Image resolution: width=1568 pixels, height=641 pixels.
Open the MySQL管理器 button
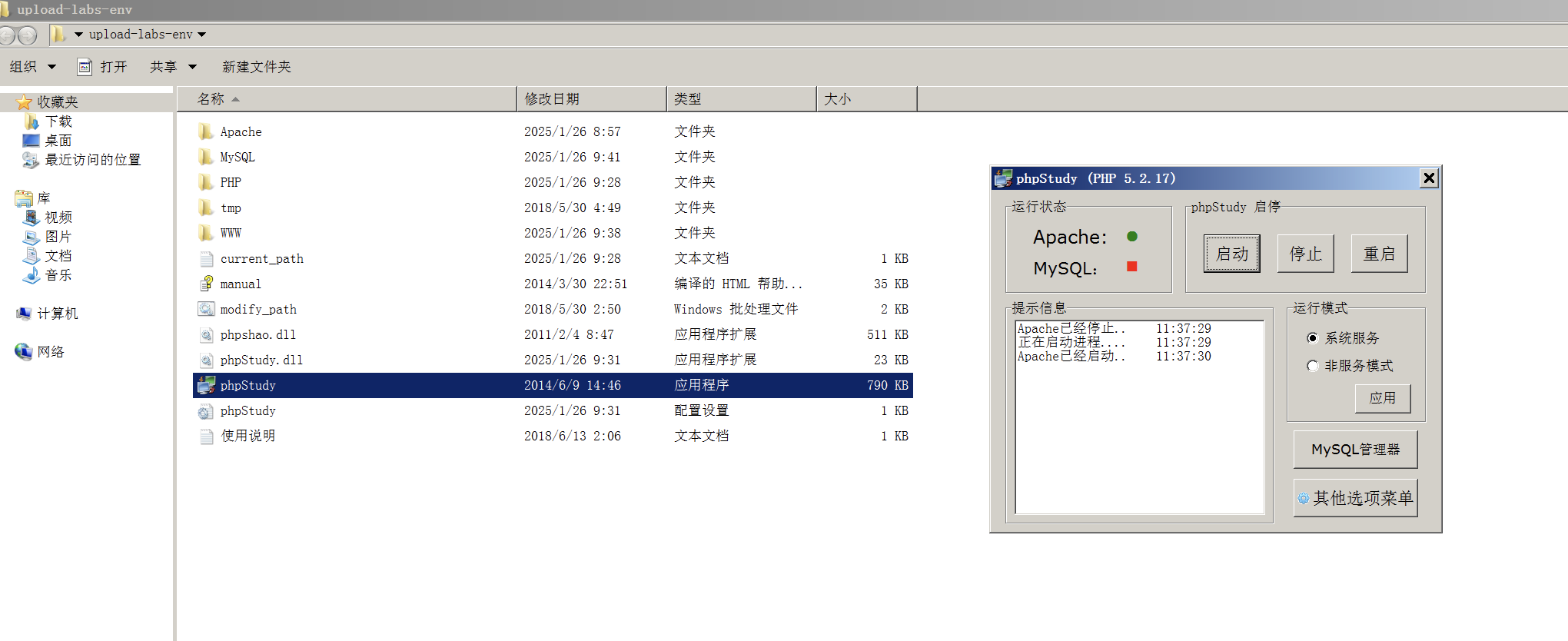pos(1355,450)
